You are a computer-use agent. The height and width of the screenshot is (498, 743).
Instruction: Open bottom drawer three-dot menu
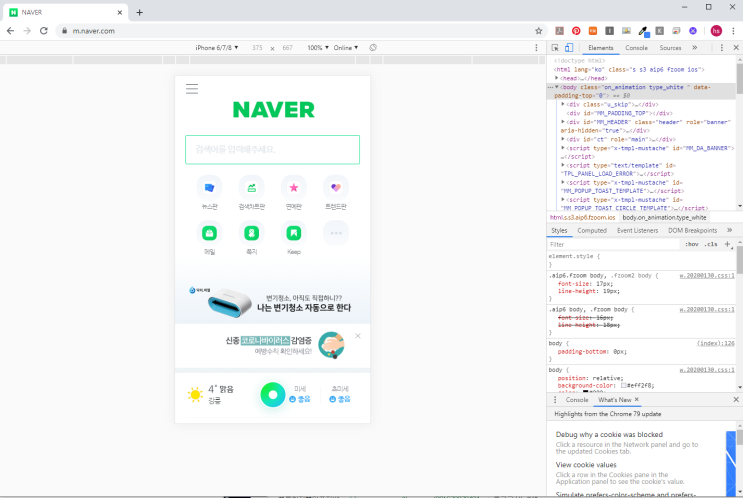tap(555, 400)
